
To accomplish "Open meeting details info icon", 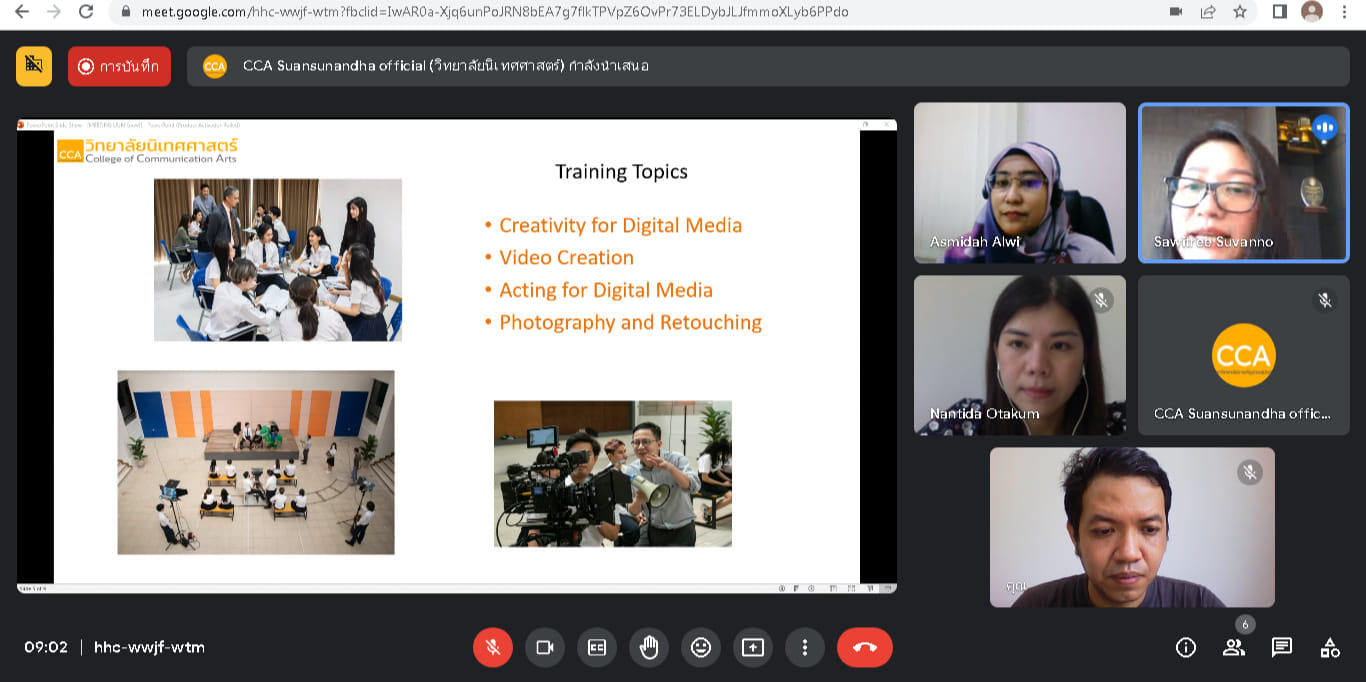I will 1186,647.
